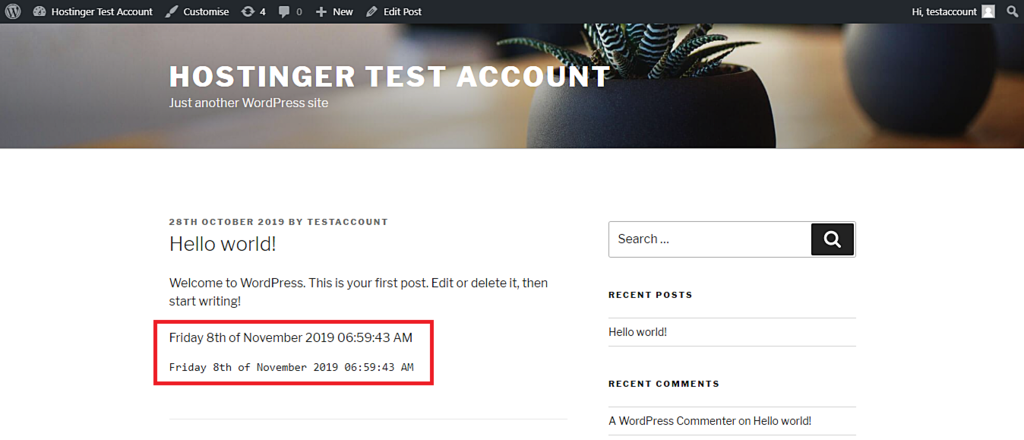1024x440 pixels.
Task: Click the HOSTINGER TEST ACCOUNT site title
Action: pos(390,77)
